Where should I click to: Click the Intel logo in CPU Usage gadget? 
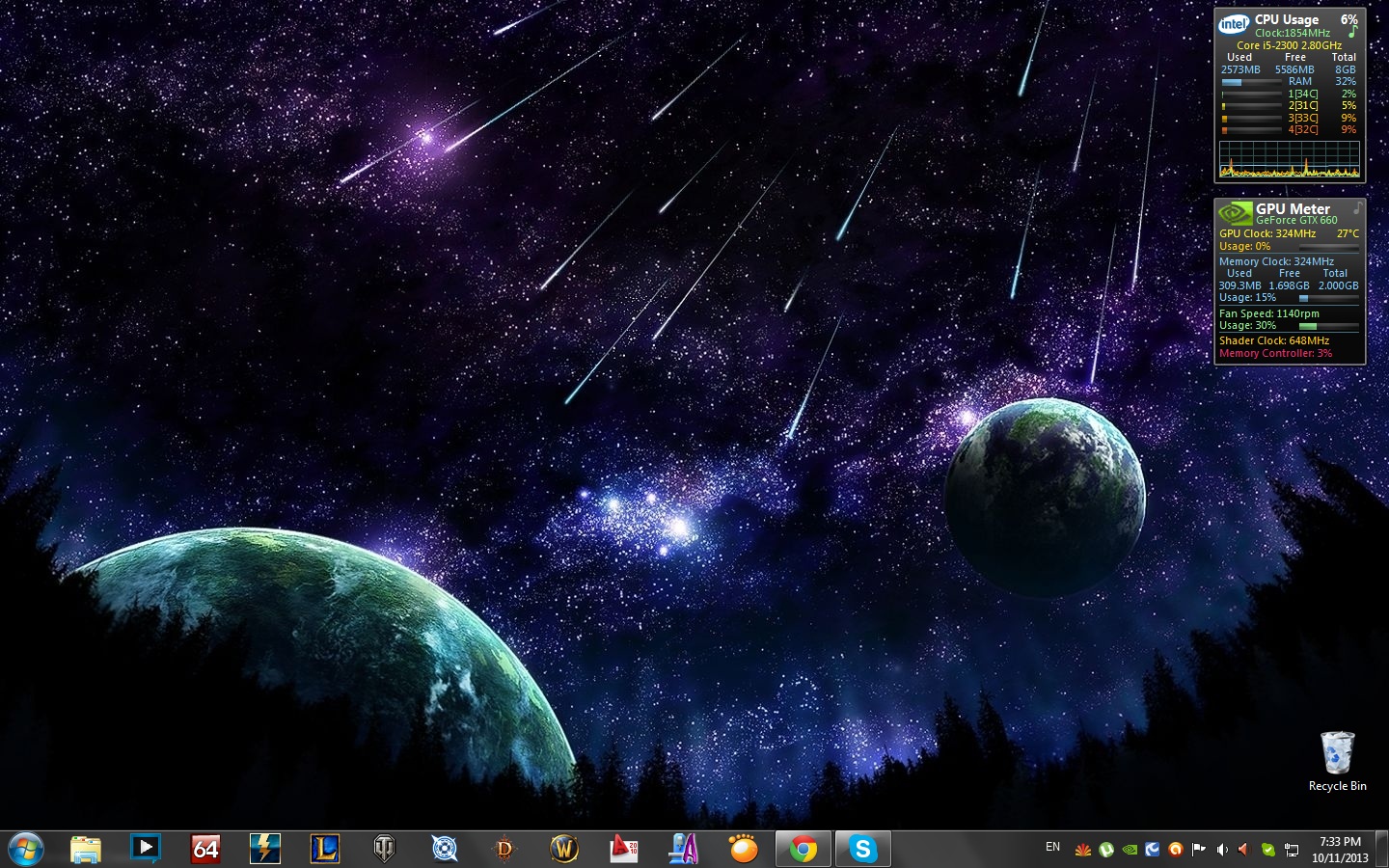tap(1234, 24)
